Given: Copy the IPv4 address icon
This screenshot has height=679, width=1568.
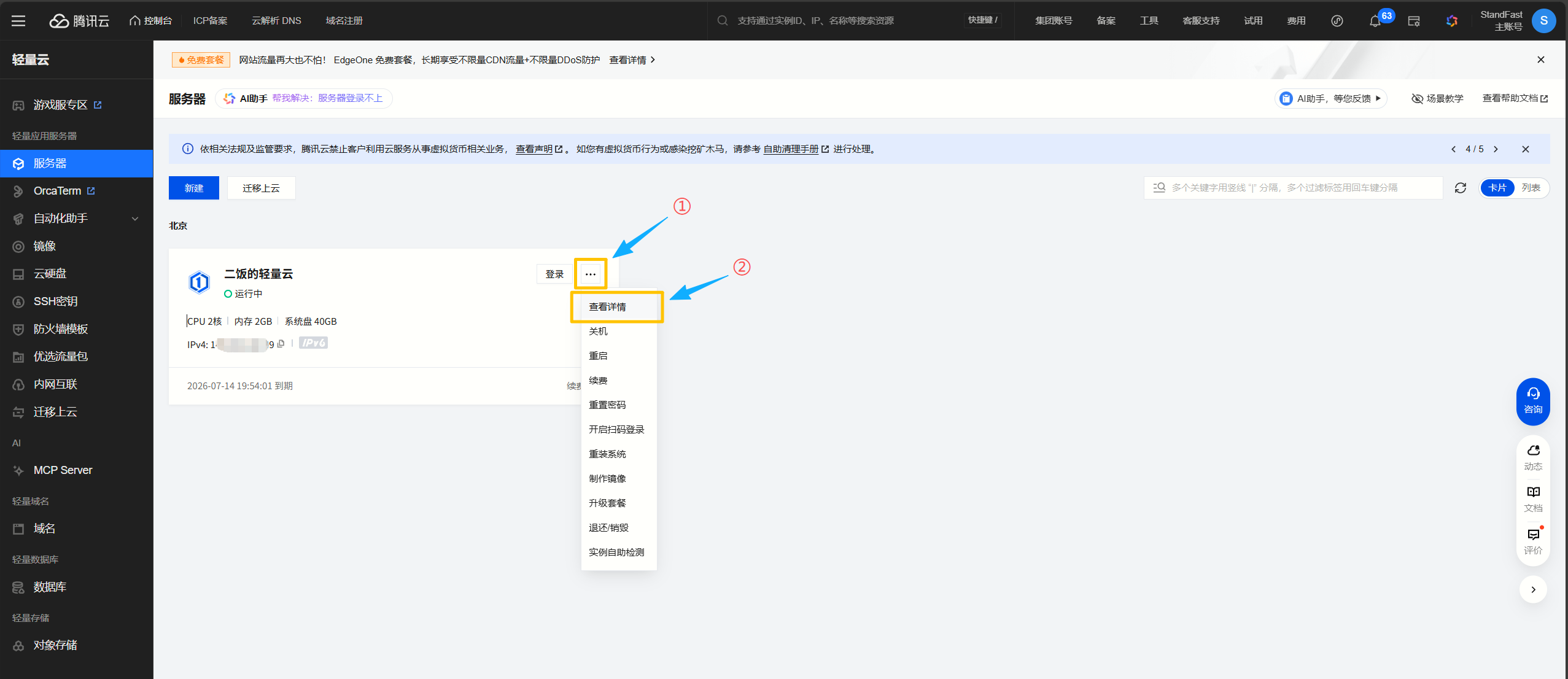Looking at the screenshot, I should [281, 344].
